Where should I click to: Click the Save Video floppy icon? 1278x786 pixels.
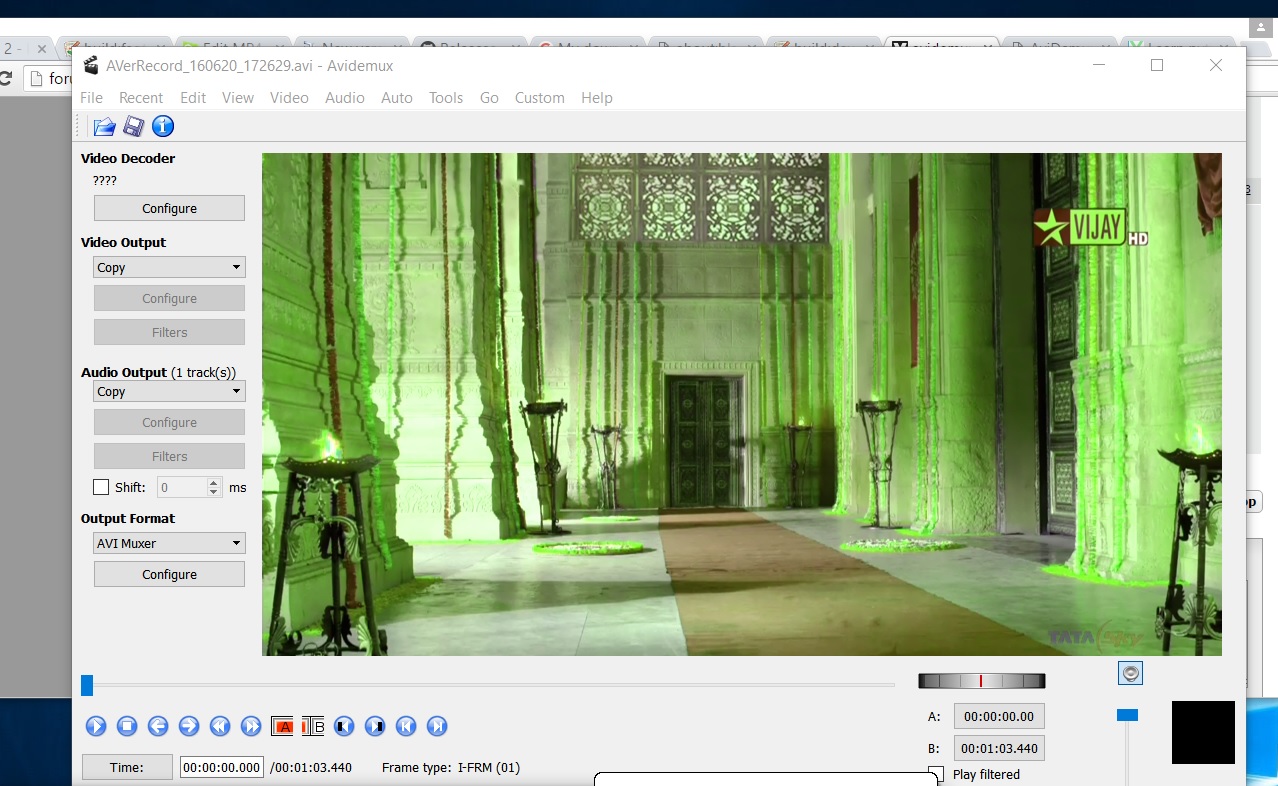pos(133,126)
